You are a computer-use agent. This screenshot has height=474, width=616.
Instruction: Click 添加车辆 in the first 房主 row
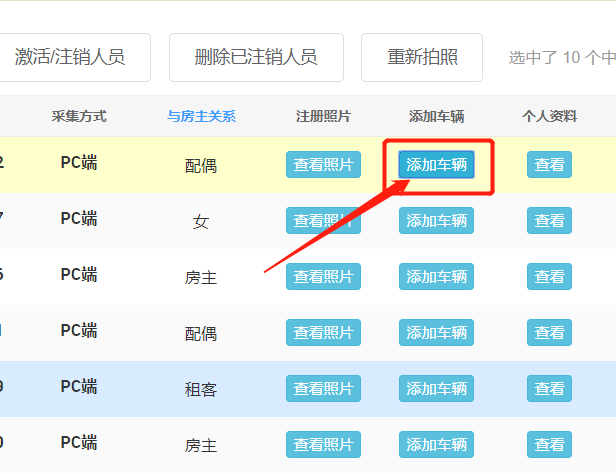click(436, 276)
